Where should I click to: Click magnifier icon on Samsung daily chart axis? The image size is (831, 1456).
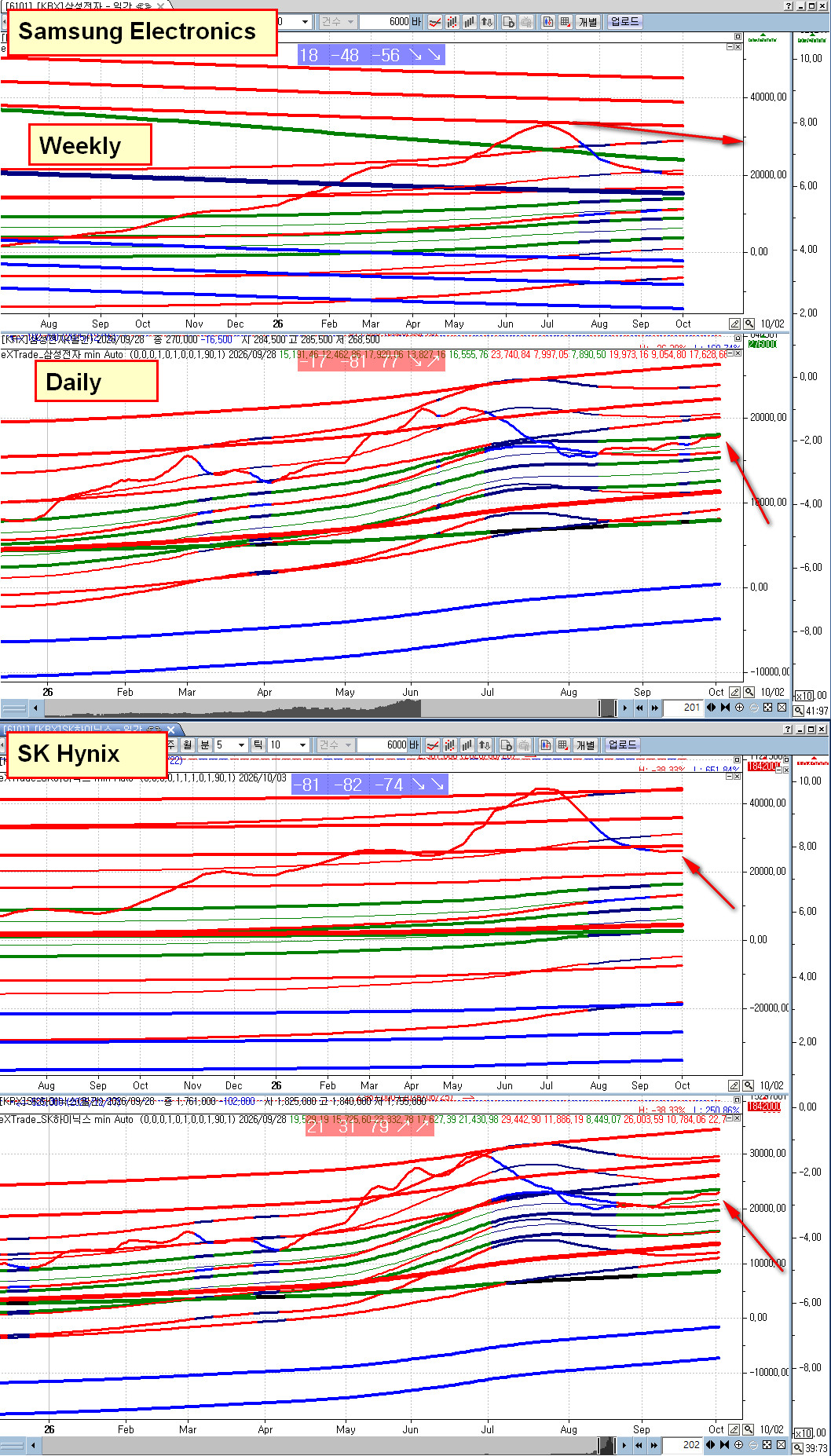pyautogui.click(x=749, y=692)
